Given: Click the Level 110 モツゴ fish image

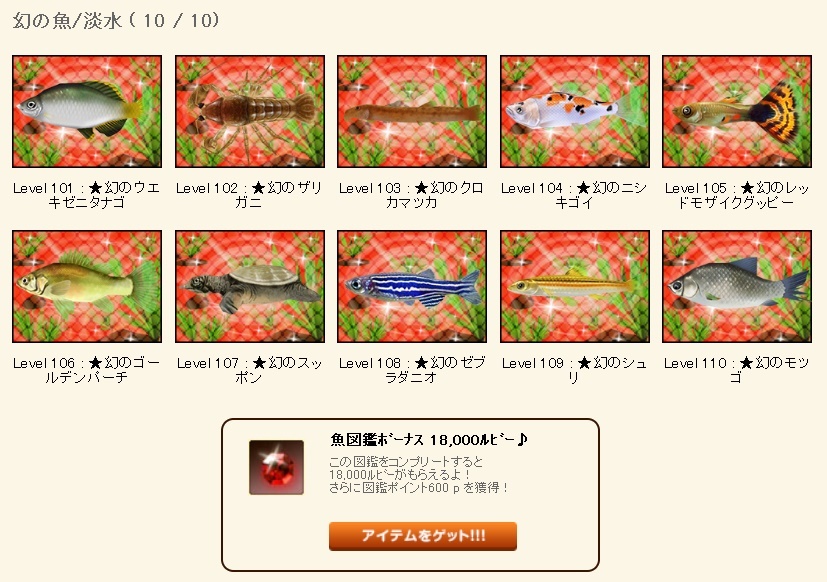Looking at the screenshot, I should [x=737, y=287].
